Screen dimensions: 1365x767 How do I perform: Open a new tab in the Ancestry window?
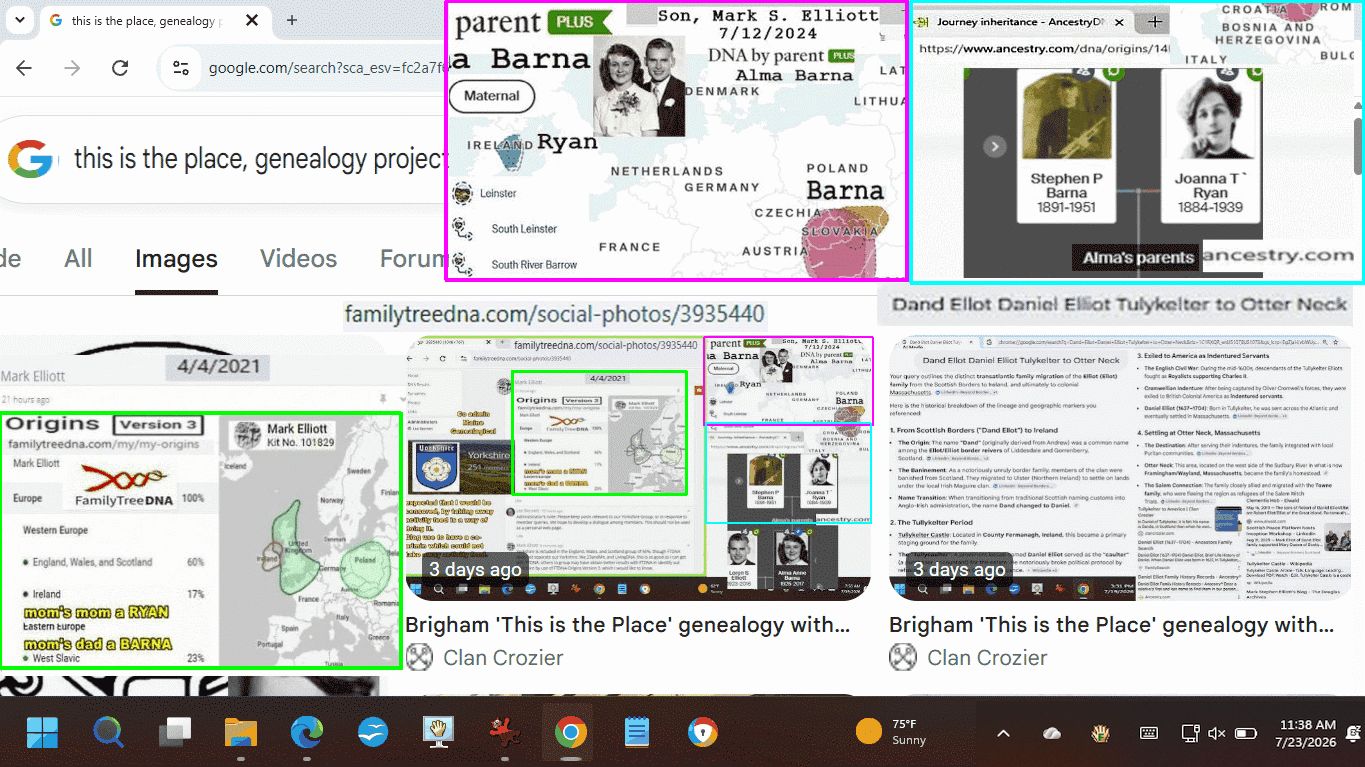click(x=1154, y=21)
